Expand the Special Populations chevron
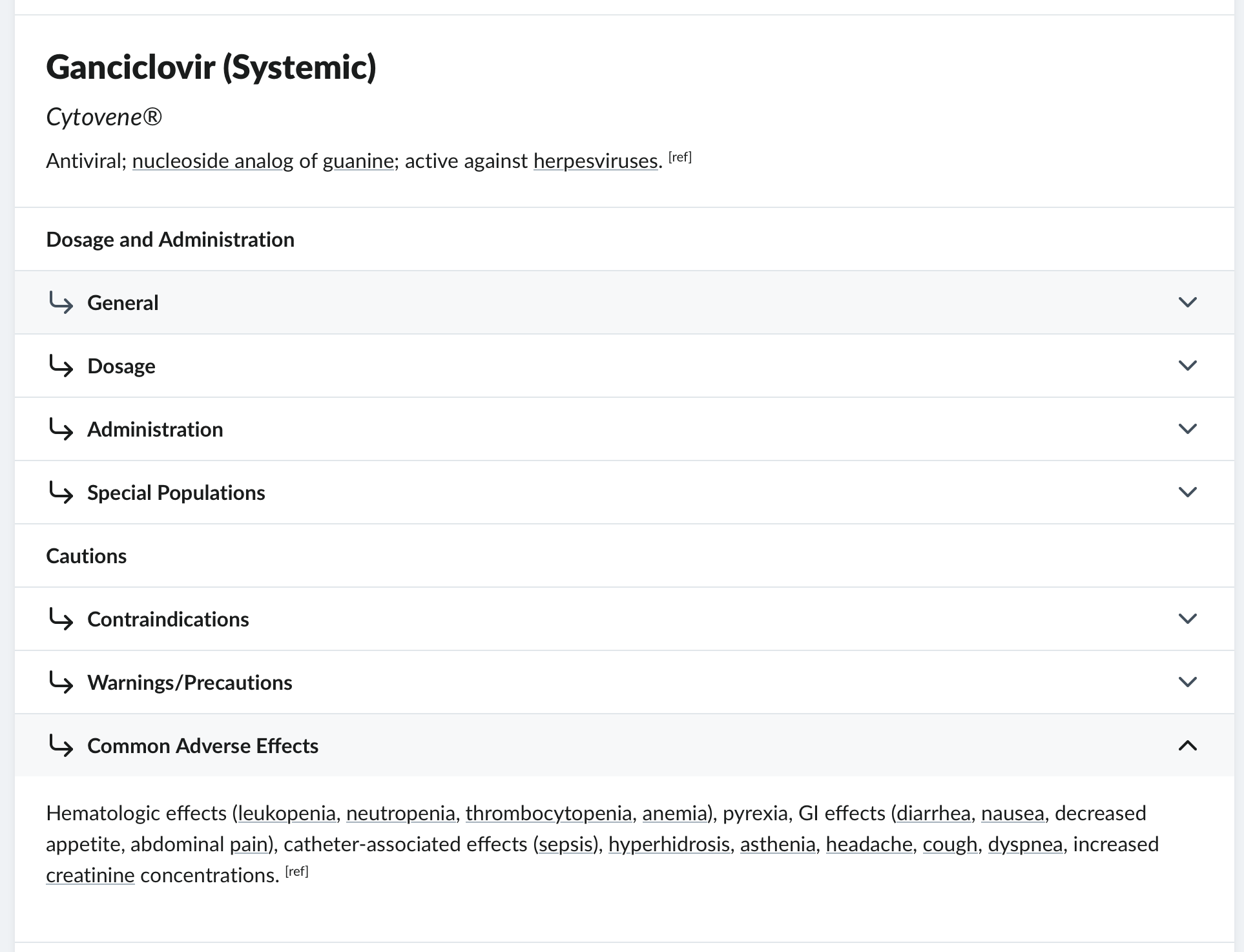 [x=1187, y=492]
